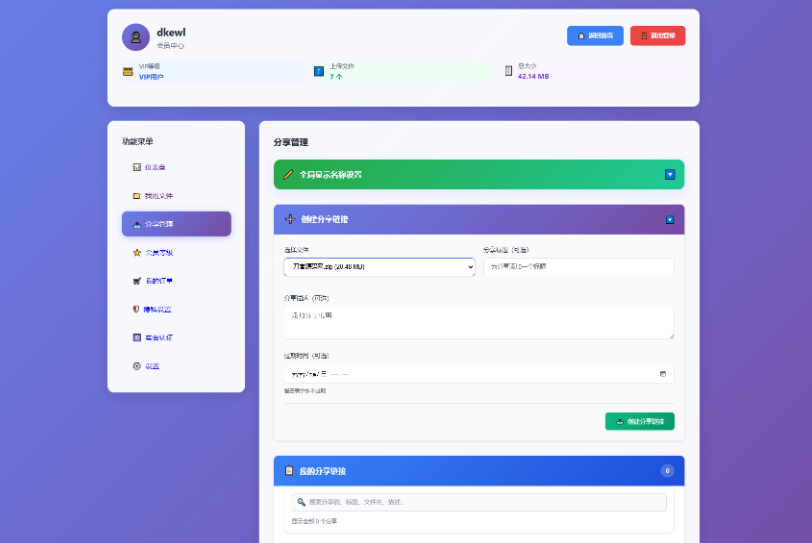Image resolution: width=812 pixels, height=543 pixels.
Task: Click the share description text area
Action: click(x=478, y=322)
